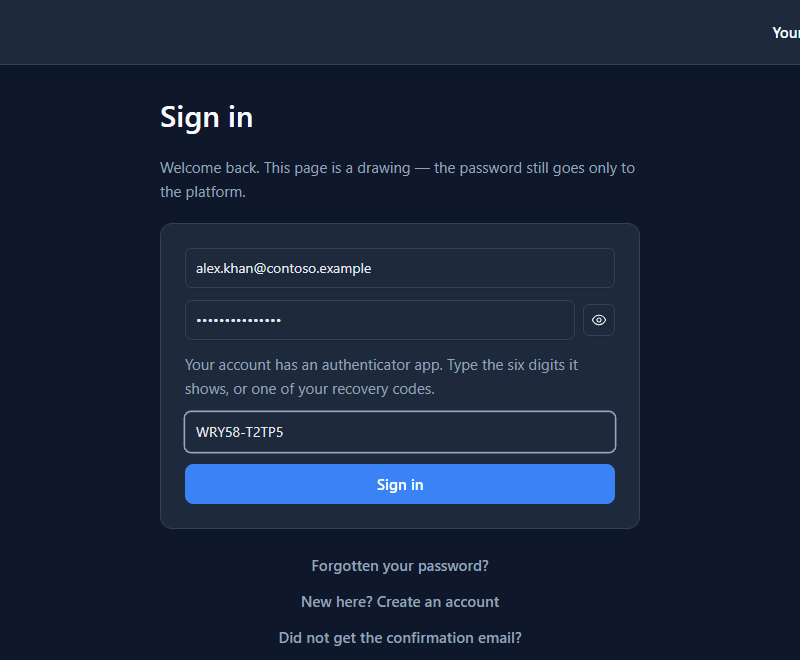Click the WRY58-T2TP5 code text
Image resolution: width=800 pixels, height=660 pixels.
(239, 432)
